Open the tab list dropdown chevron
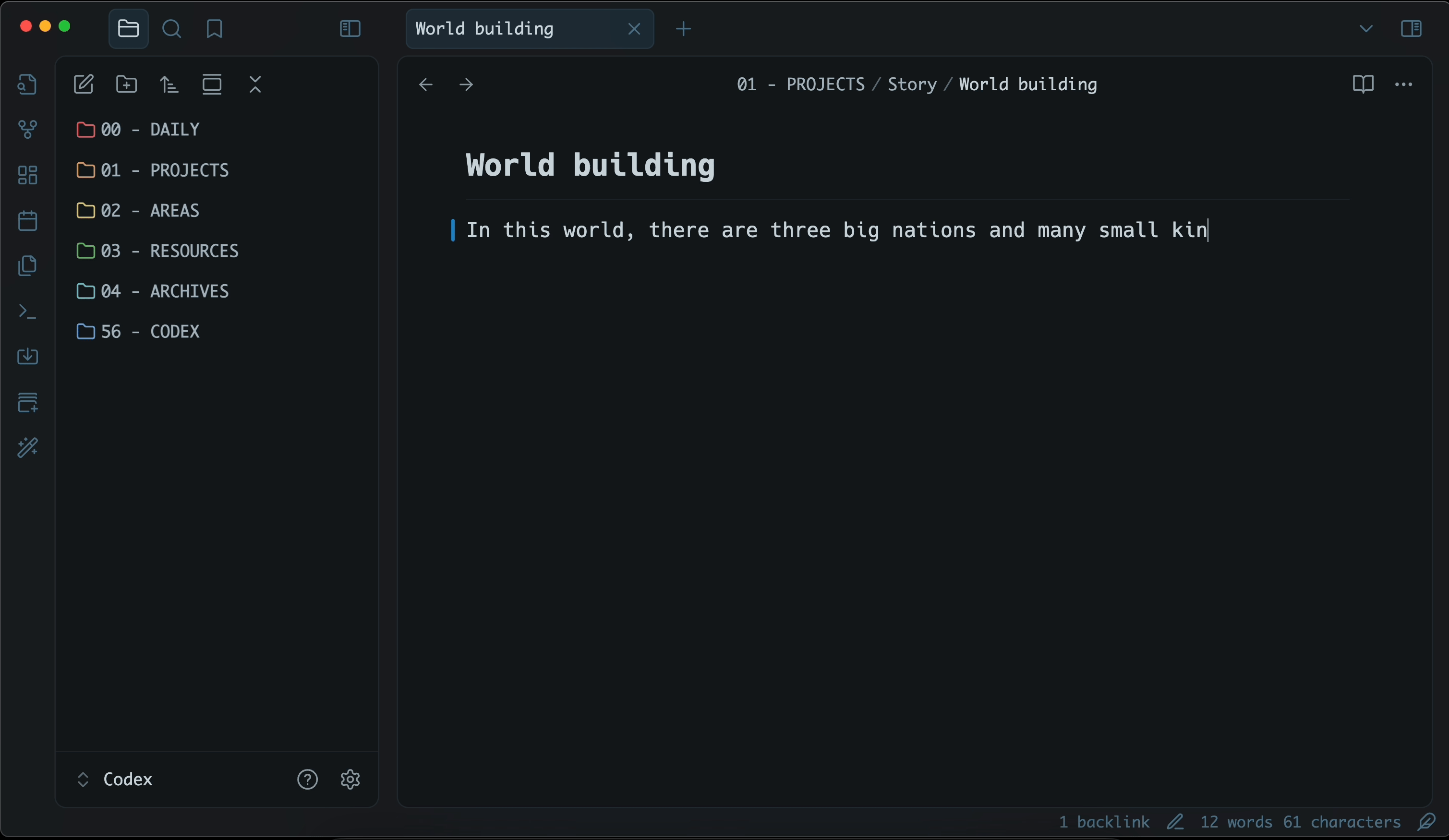 pyautogui.click(x=1366, y=29)
